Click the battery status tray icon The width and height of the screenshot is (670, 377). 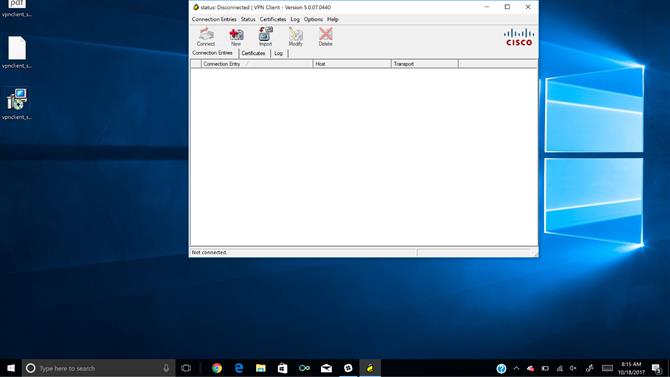point(545,368)
